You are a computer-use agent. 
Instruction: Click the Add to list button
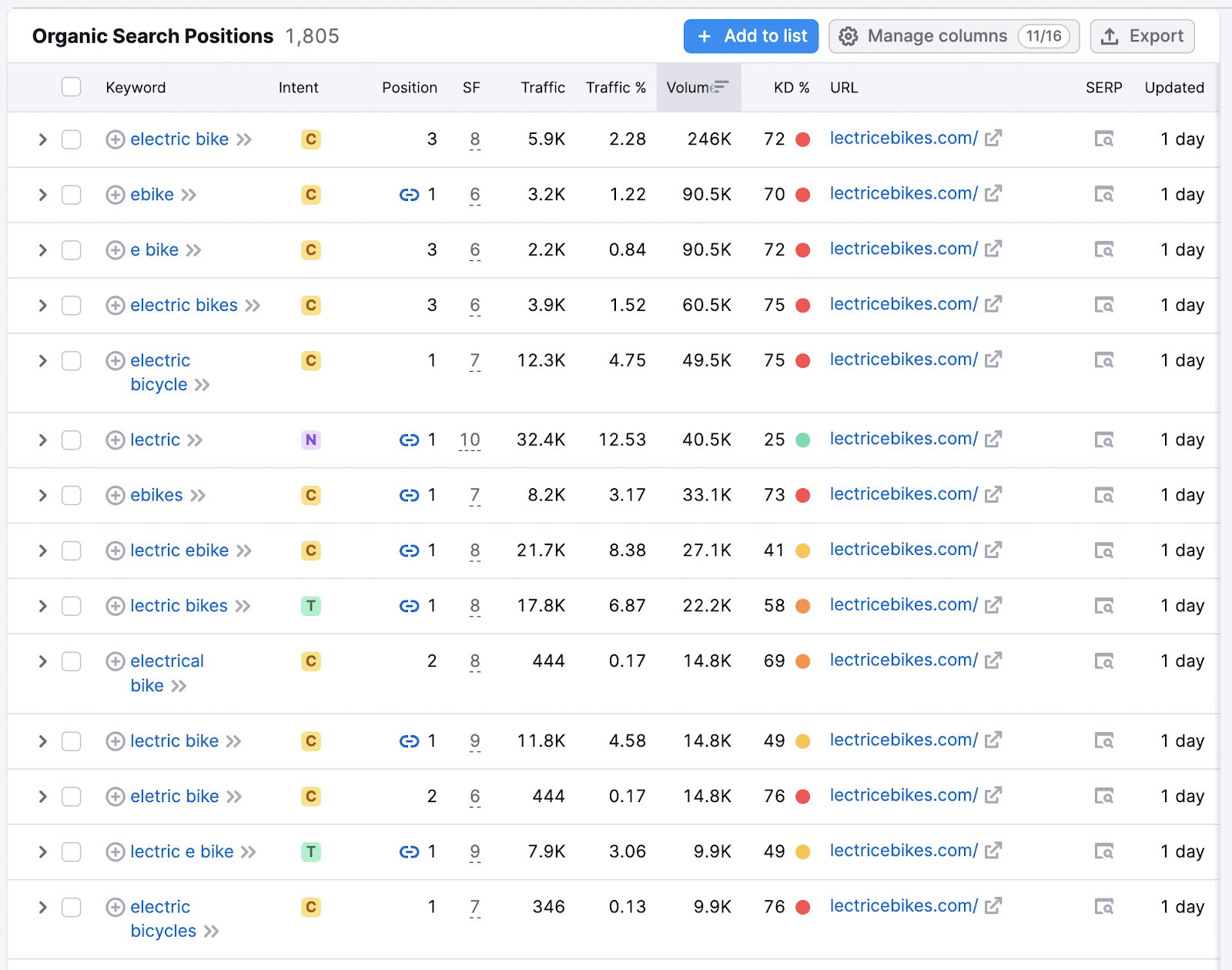(751, 36)
